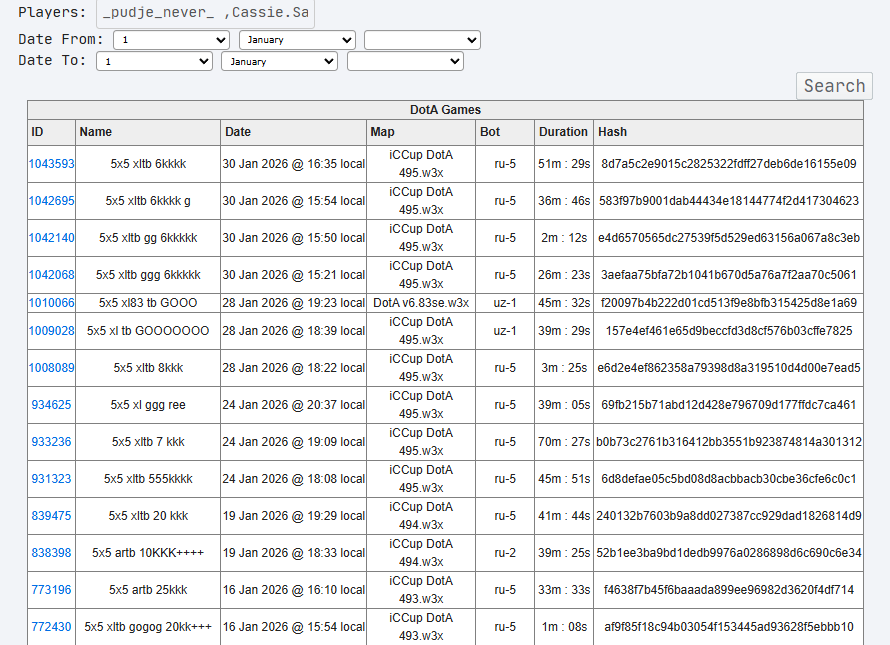890x645 pixels.
Task: Click the ID column header
Action: (x=52, y=132)
